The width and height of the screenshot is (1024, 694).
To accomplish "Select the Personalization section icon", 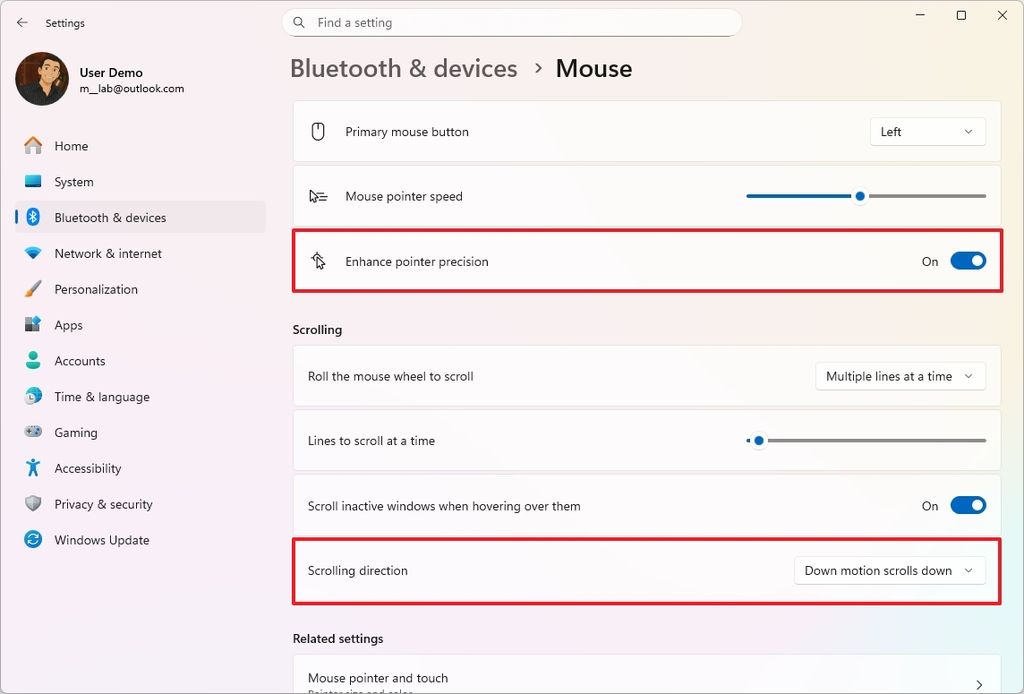I will pyautogui.click(x=34, y=289).
